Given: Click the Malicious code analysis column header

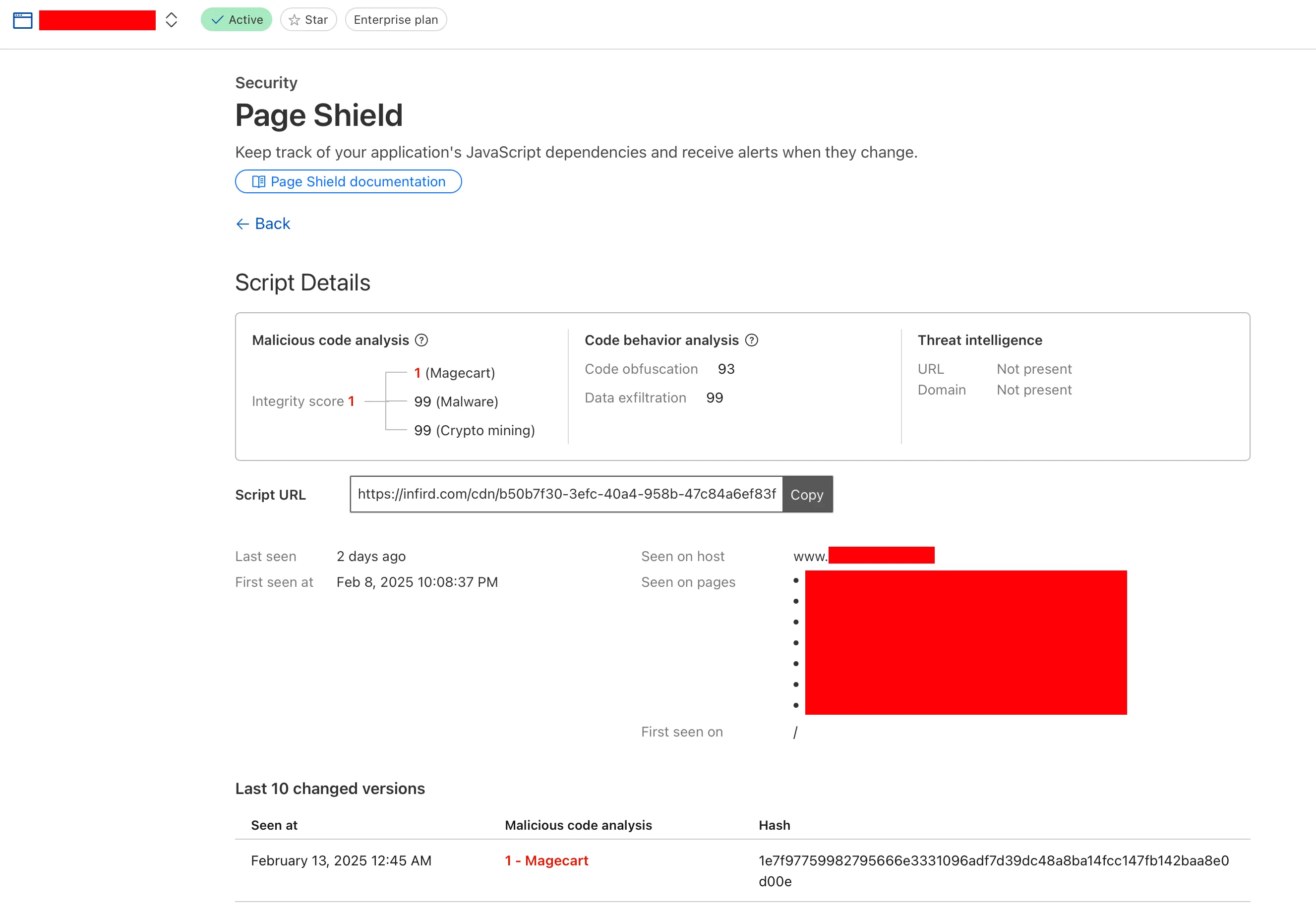Looking at the screenshot, I should click(578, 825).
